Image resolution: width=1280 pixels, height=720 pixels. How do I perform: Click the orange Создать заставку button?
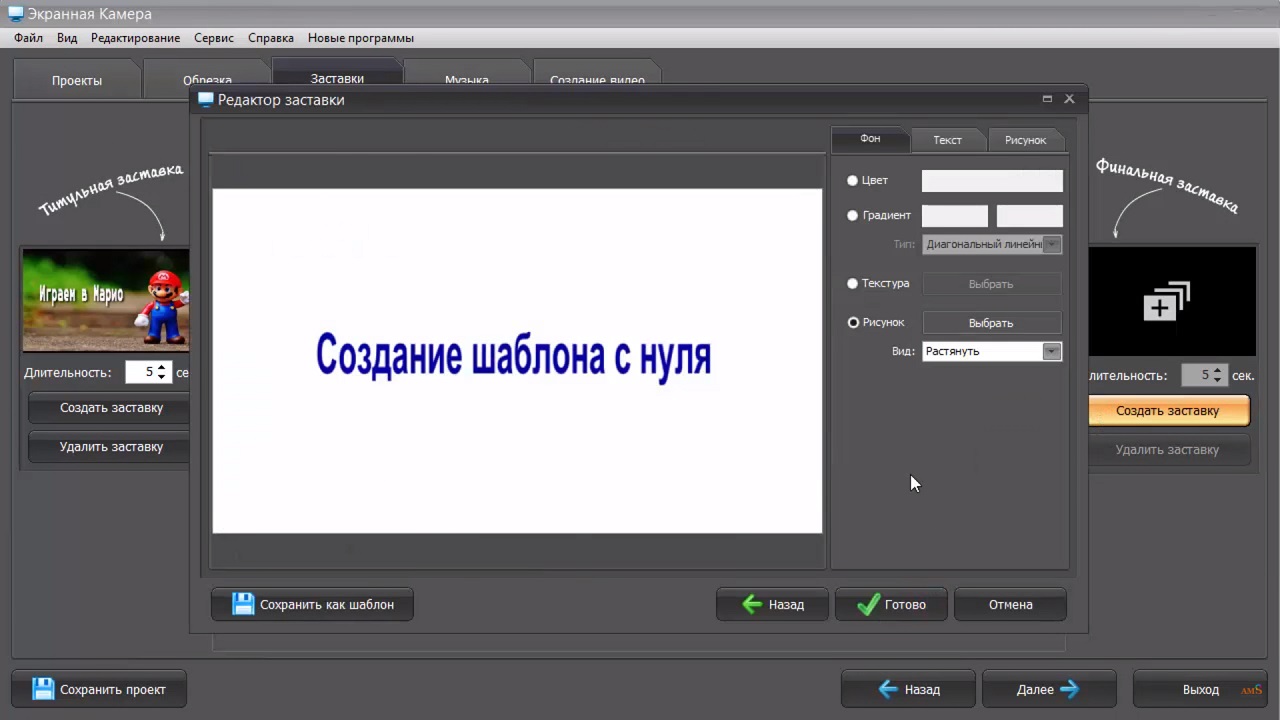(x=1167, y=411)
